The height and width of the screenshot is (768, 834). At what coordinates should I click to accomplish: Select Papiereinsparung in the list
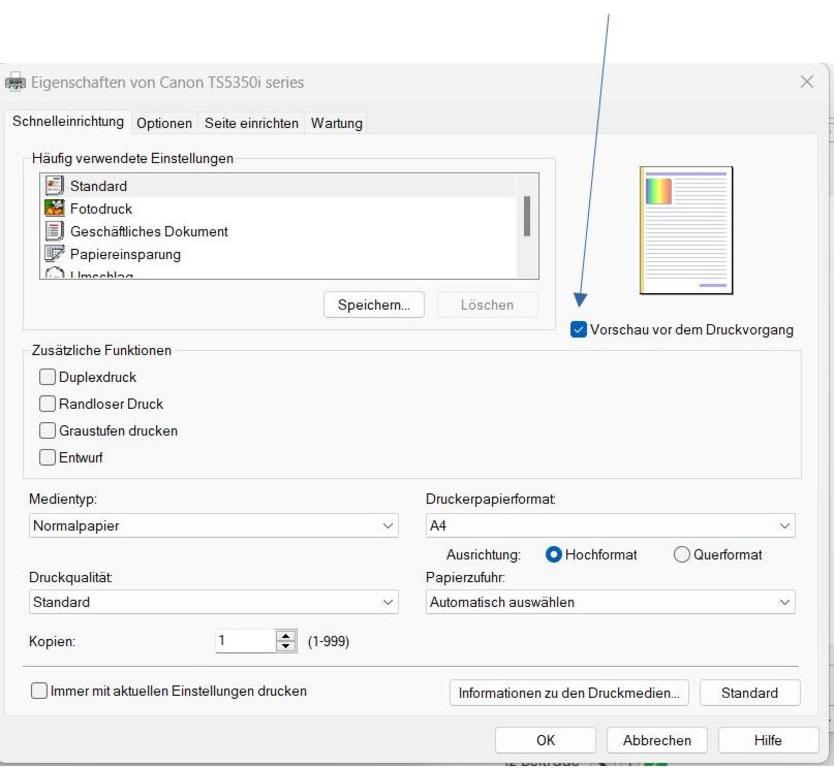[277, 254]
